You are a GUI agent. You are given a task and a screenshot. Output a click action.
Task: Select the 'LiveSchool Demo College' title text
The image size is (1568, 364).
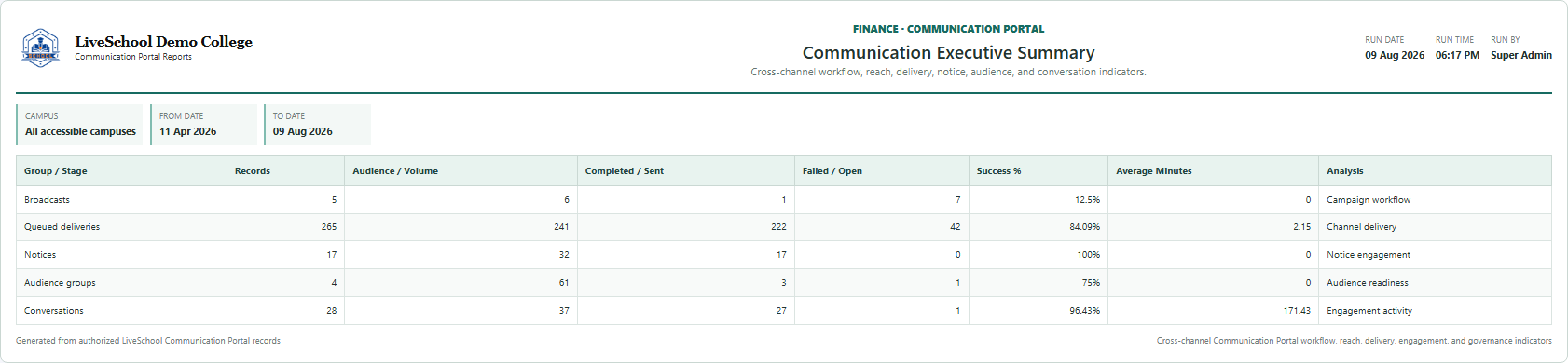163,42
